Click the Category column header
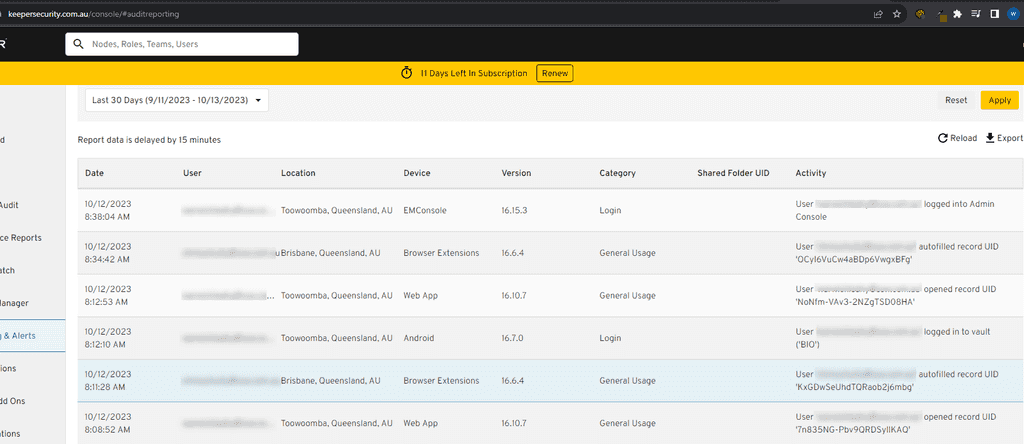Viewport: 1024px width, 444px height. click(x=617, y=173)
